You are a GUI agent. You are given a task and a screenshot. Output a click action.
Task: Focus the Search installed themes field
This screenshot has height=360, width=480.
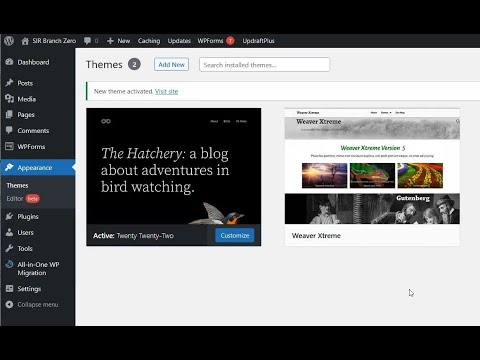tap(264, 65)
